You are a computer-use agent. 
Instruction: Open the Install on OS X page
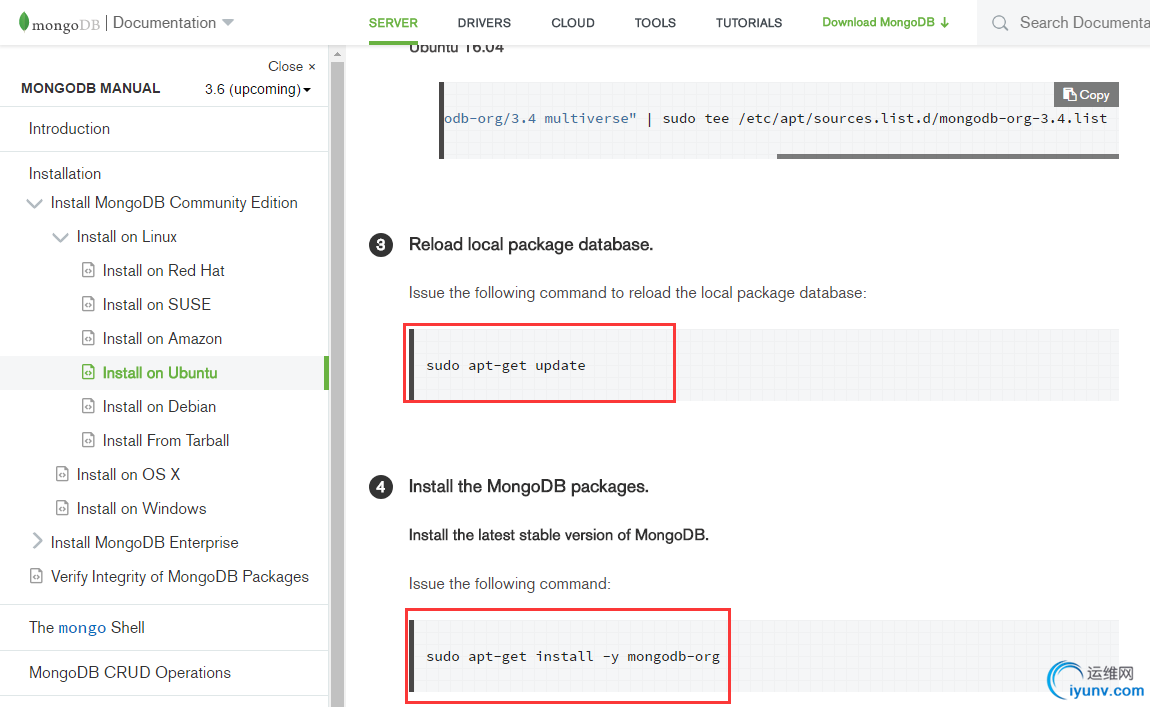pos(128,475)
